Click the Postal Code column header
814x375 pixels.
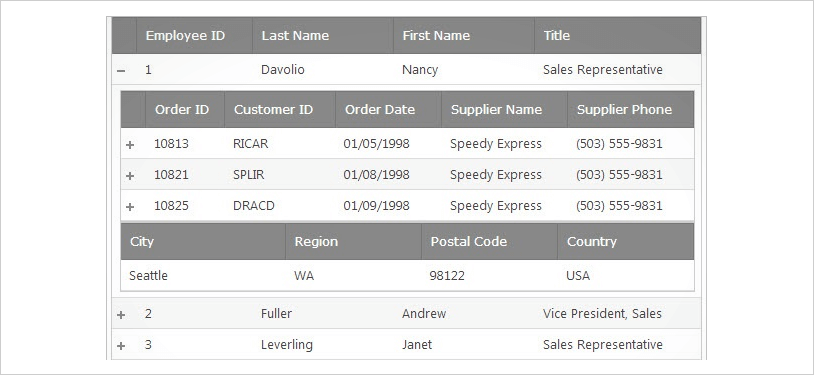(x=489, y=242)
